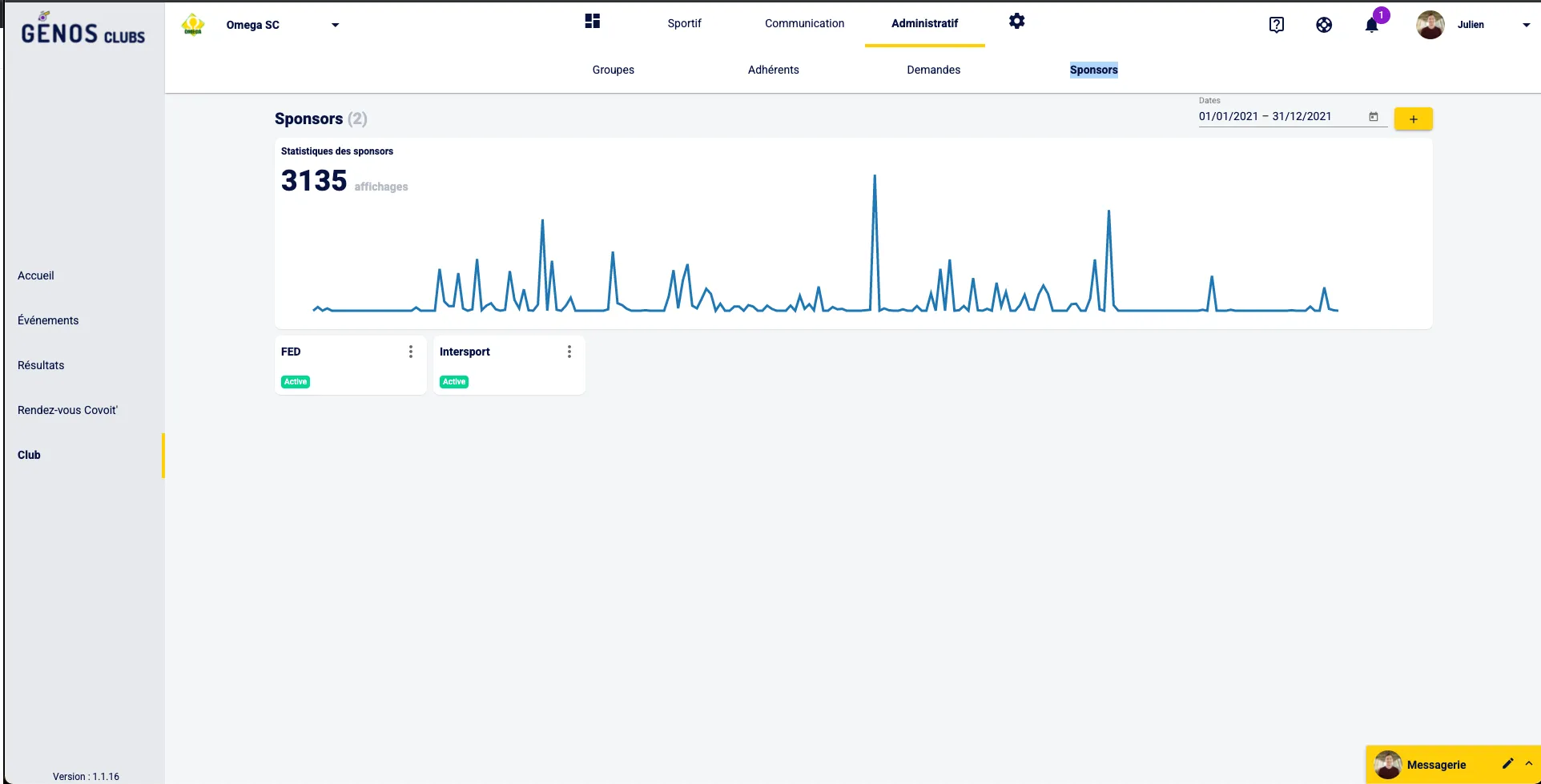Navigate to Événements in the sidebar
1541x784 pixels.
pos(48,320)
